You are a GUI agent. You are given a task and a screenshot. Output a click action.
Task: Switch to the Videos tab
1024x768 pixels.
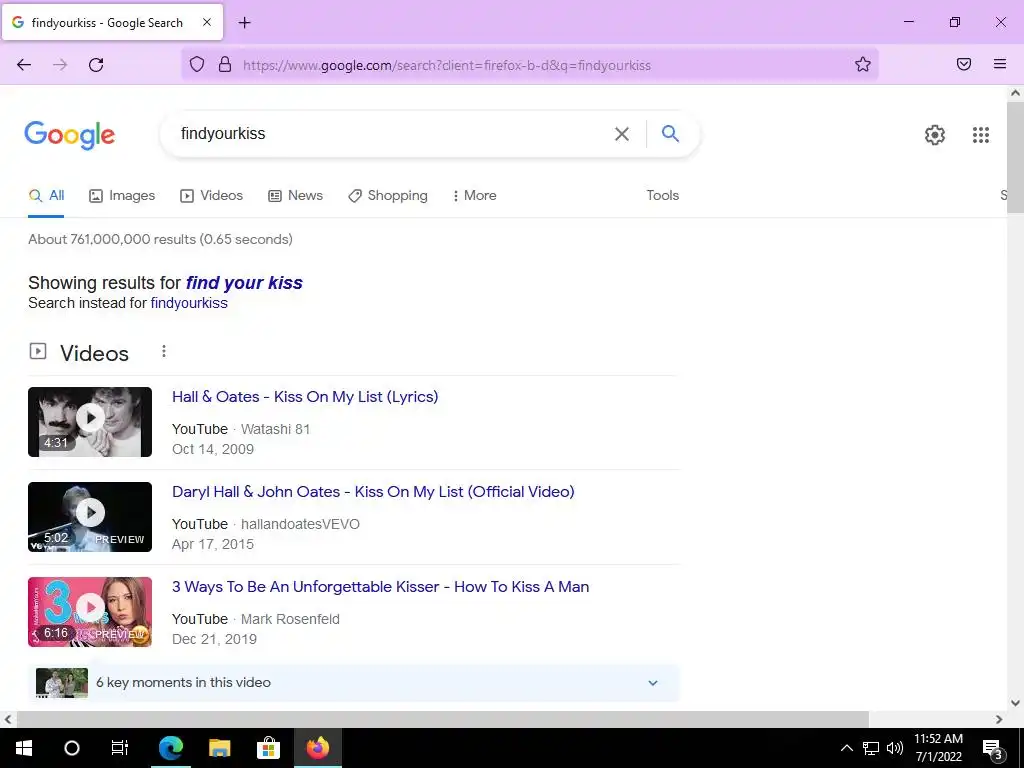point(212,195)
